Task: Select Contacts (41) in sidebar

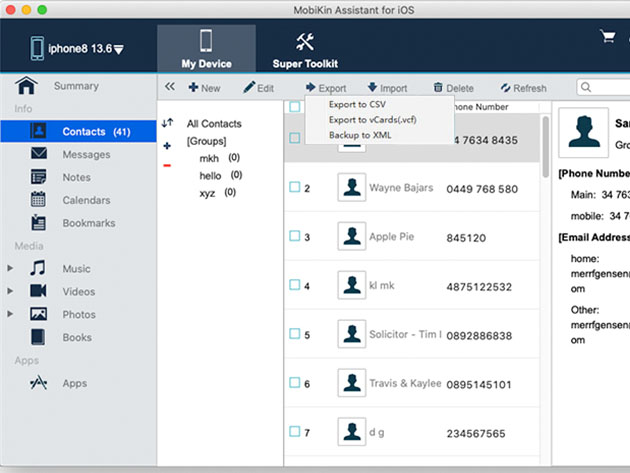Action: (79, 131)
